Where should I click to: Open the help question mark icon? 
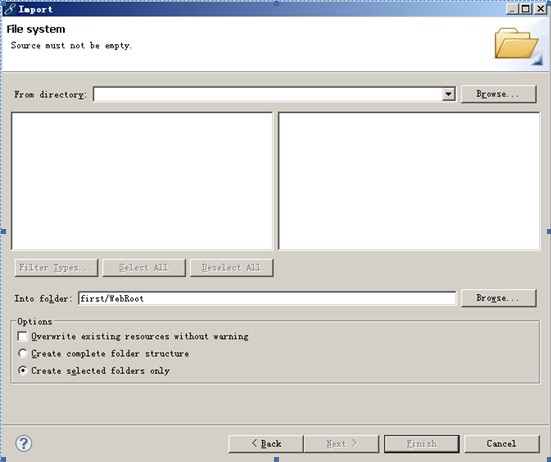pos(24,443)
